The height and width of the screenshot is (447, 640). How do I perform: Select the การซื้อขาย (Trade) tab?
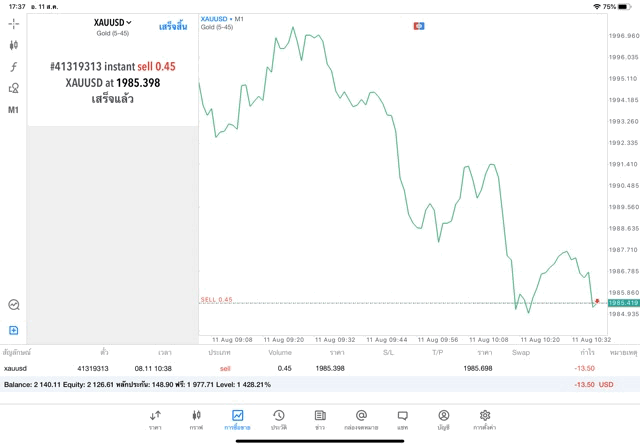[237, 420]
